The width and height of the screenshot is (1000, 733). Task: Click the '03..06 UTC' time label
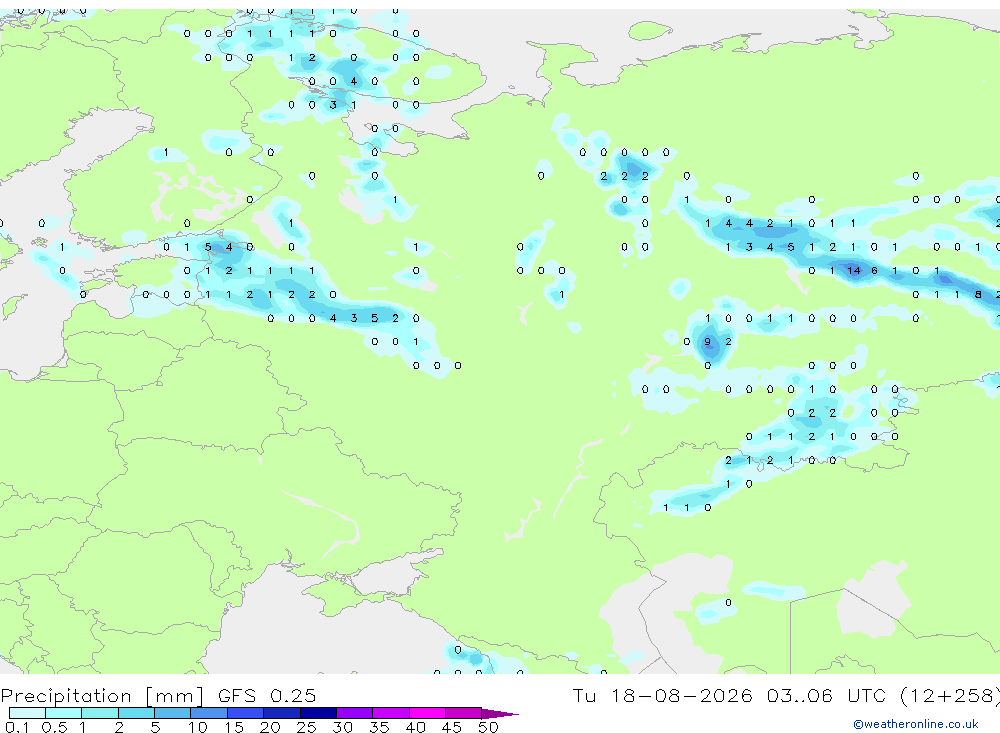[x=827, y=695]
